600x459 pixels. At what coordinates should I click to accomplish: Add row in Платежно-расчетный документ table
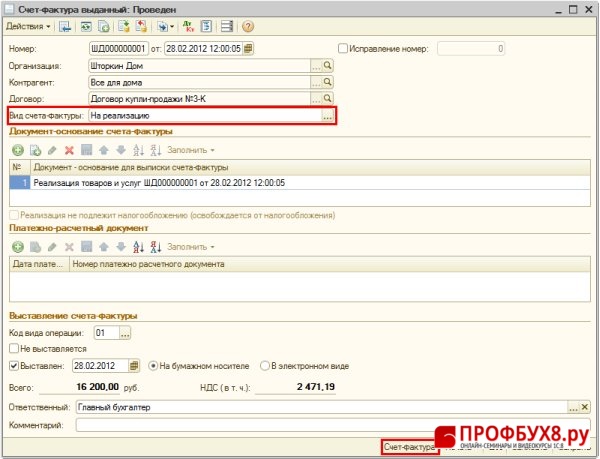pyautogui.click(x=17, y=246)
